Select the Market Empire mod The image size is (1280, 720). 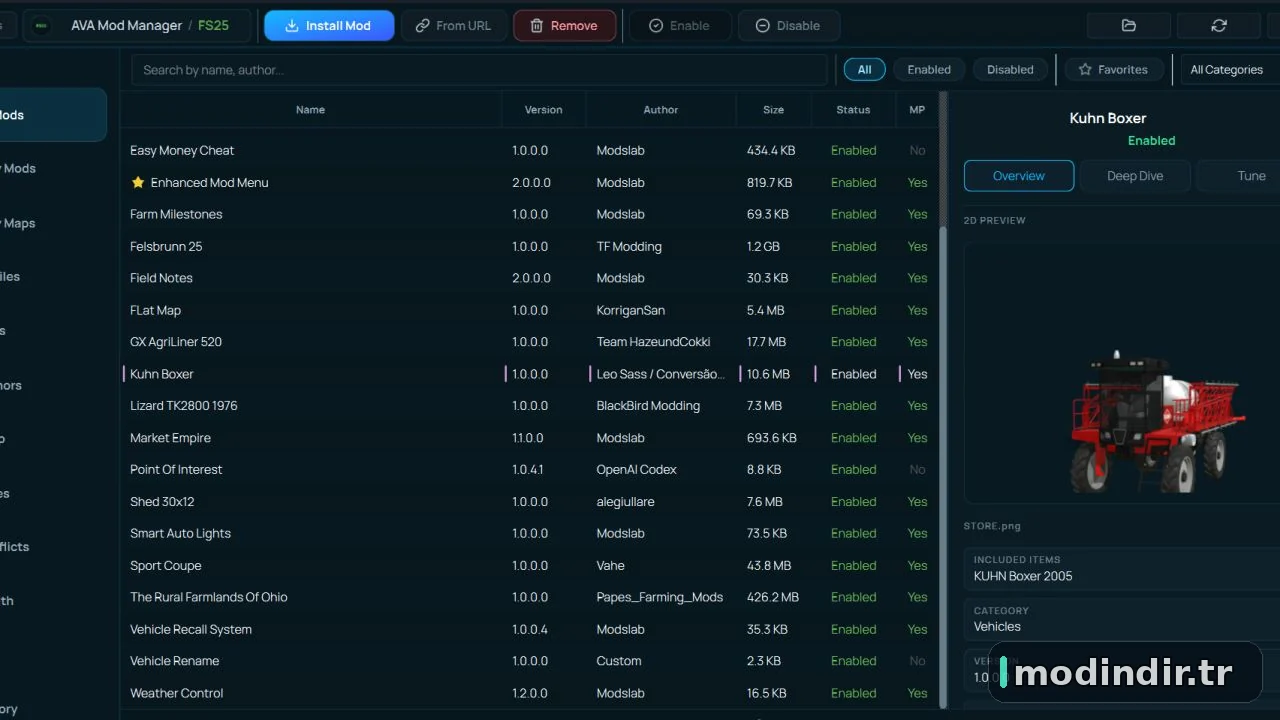[170, 438]
